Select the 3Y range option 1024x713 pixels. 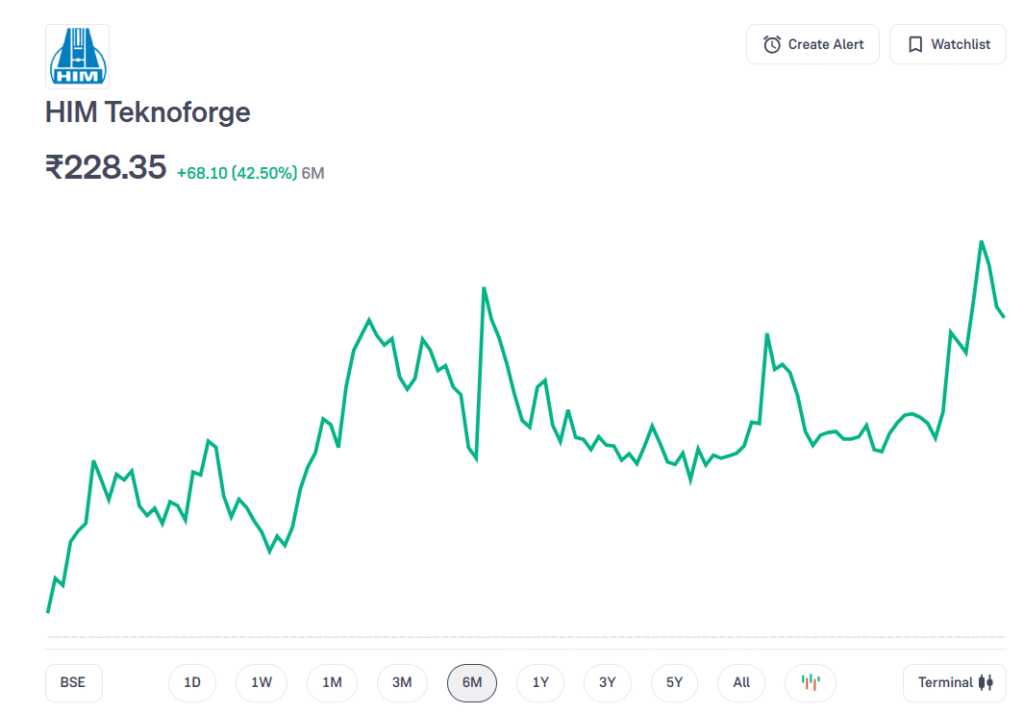click(x=607, y=683)
